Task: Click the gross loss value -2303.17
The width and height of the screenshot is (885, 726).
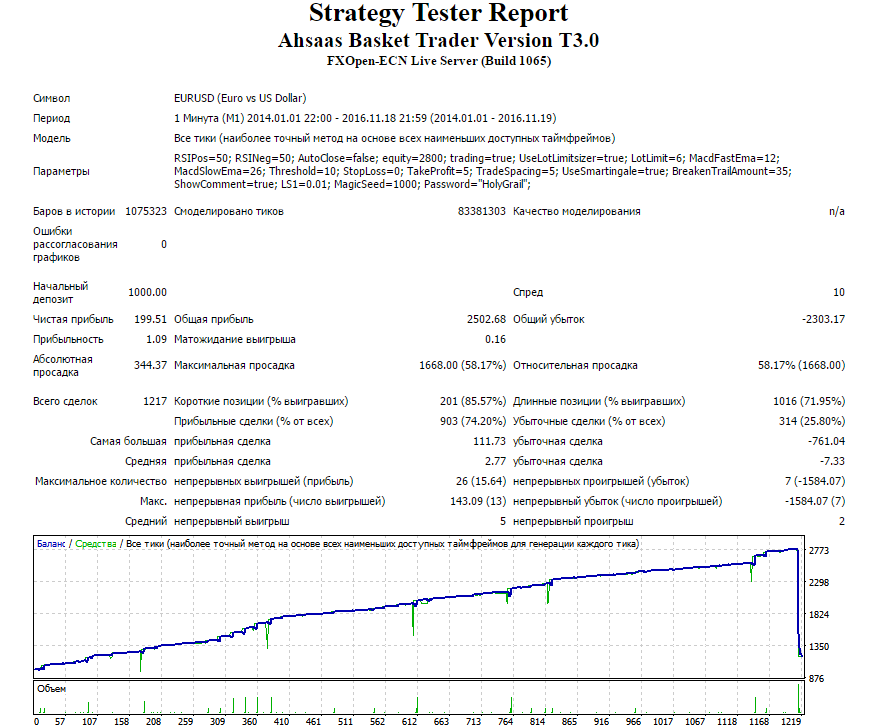Action: [x=823, y=320]
